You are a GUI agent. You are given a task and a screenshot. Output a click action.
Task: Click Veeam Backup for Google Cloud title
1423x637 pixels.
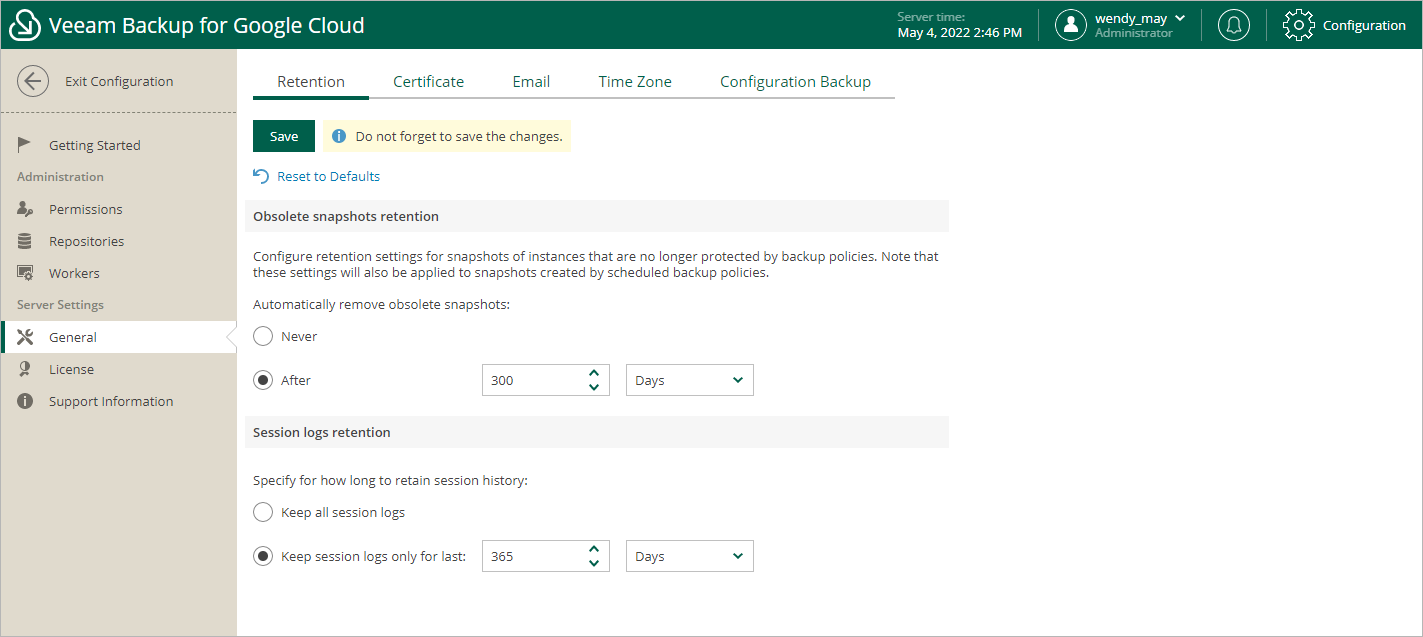pos(207,25)
